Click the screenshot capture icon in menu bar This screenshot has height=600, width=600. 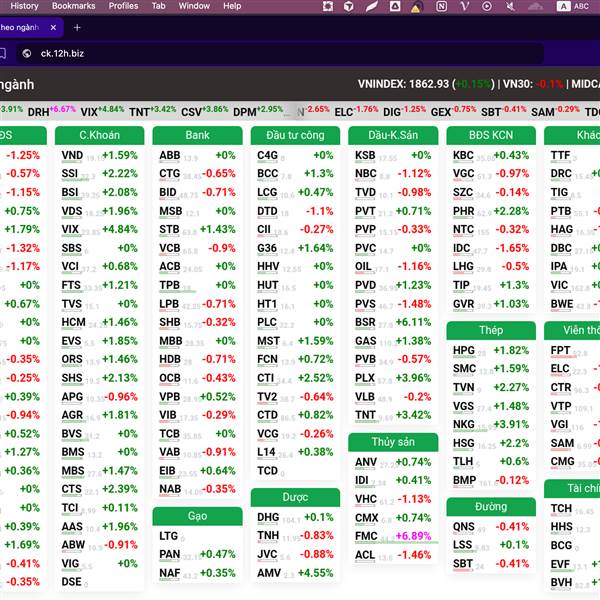point(328,6)
